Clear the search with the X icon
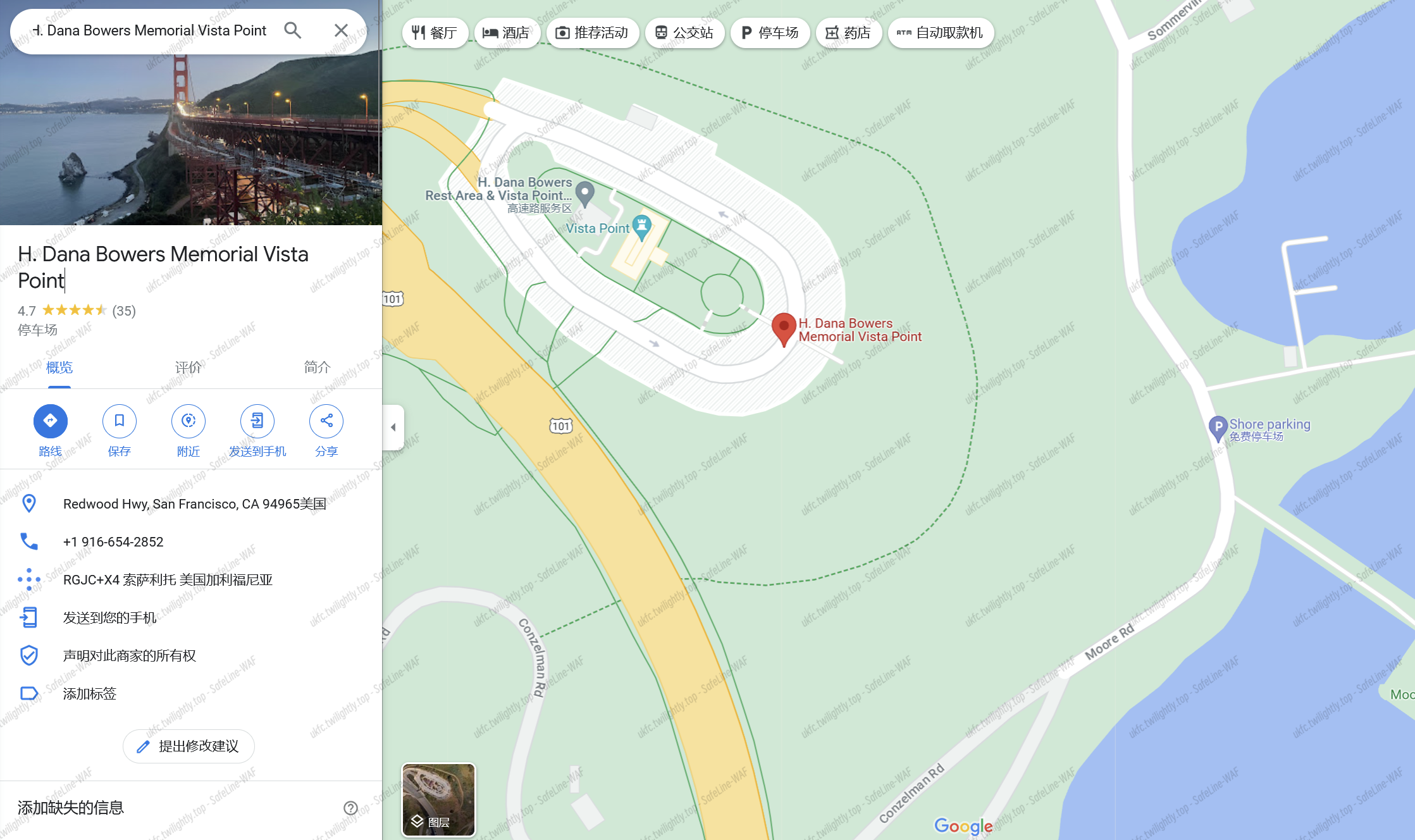Image resolution: width=1415 pixels, height=840 pixels. click(341, 30)
